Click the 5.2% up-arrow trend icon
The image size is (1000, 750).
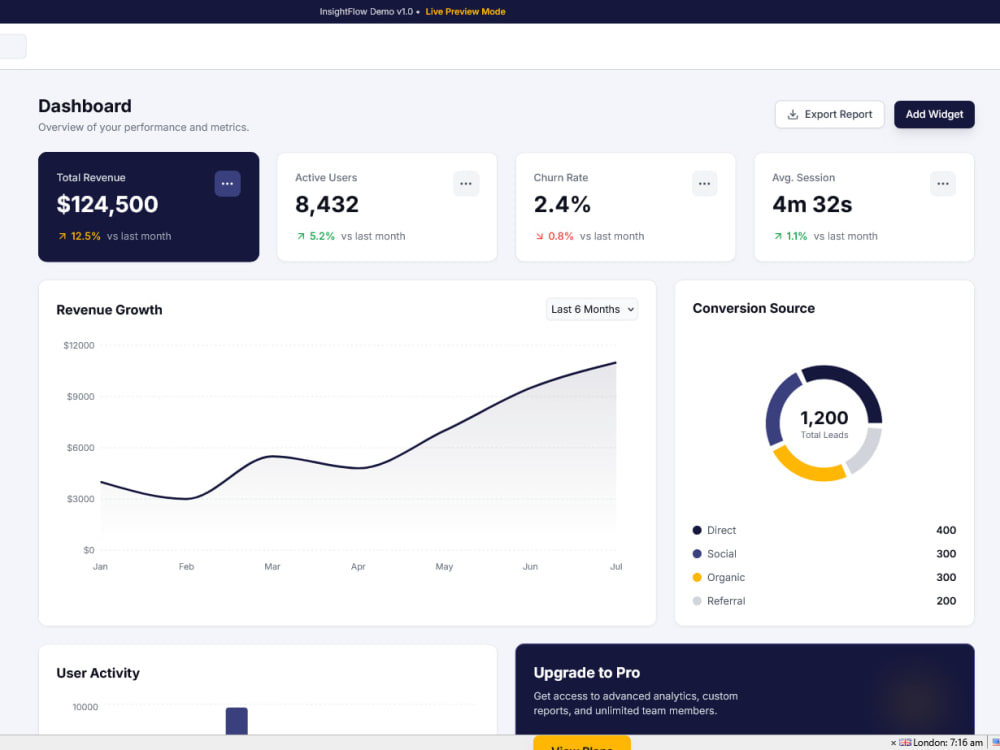[300, 236]
